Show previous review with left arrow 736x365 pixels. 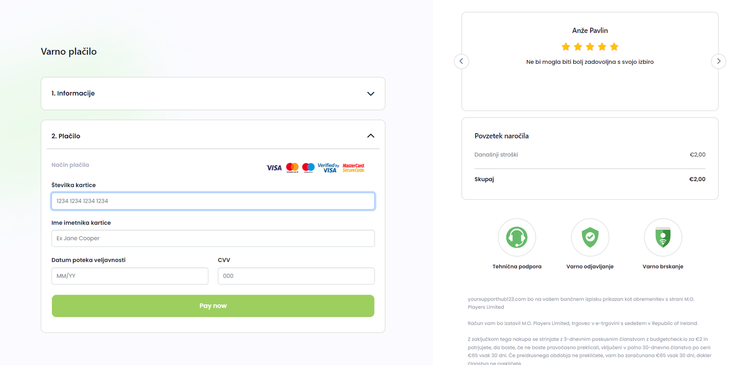tap(461, 61)
